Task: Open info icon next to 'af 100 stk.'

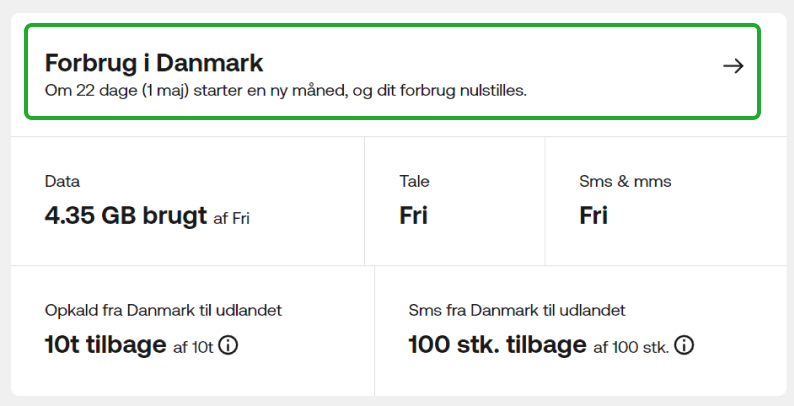Action: [685, 346]
